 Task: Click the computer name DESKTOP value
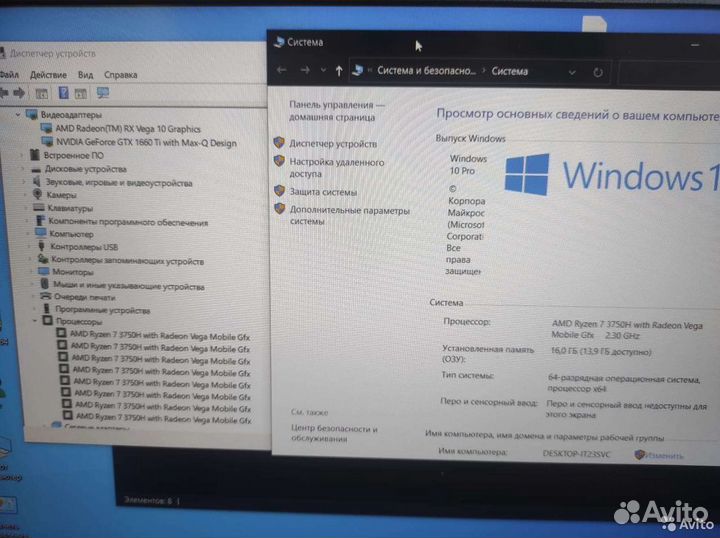(577, 454)
